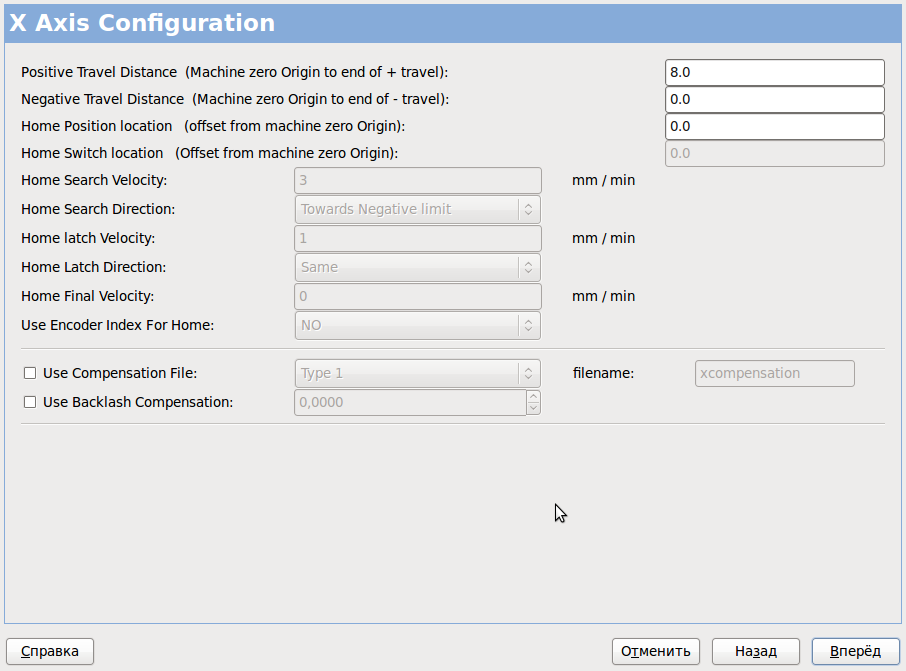The width and height of the screenshot is (906, 671).
Task: Click the Home Switch location field
Action: point(774,154)
